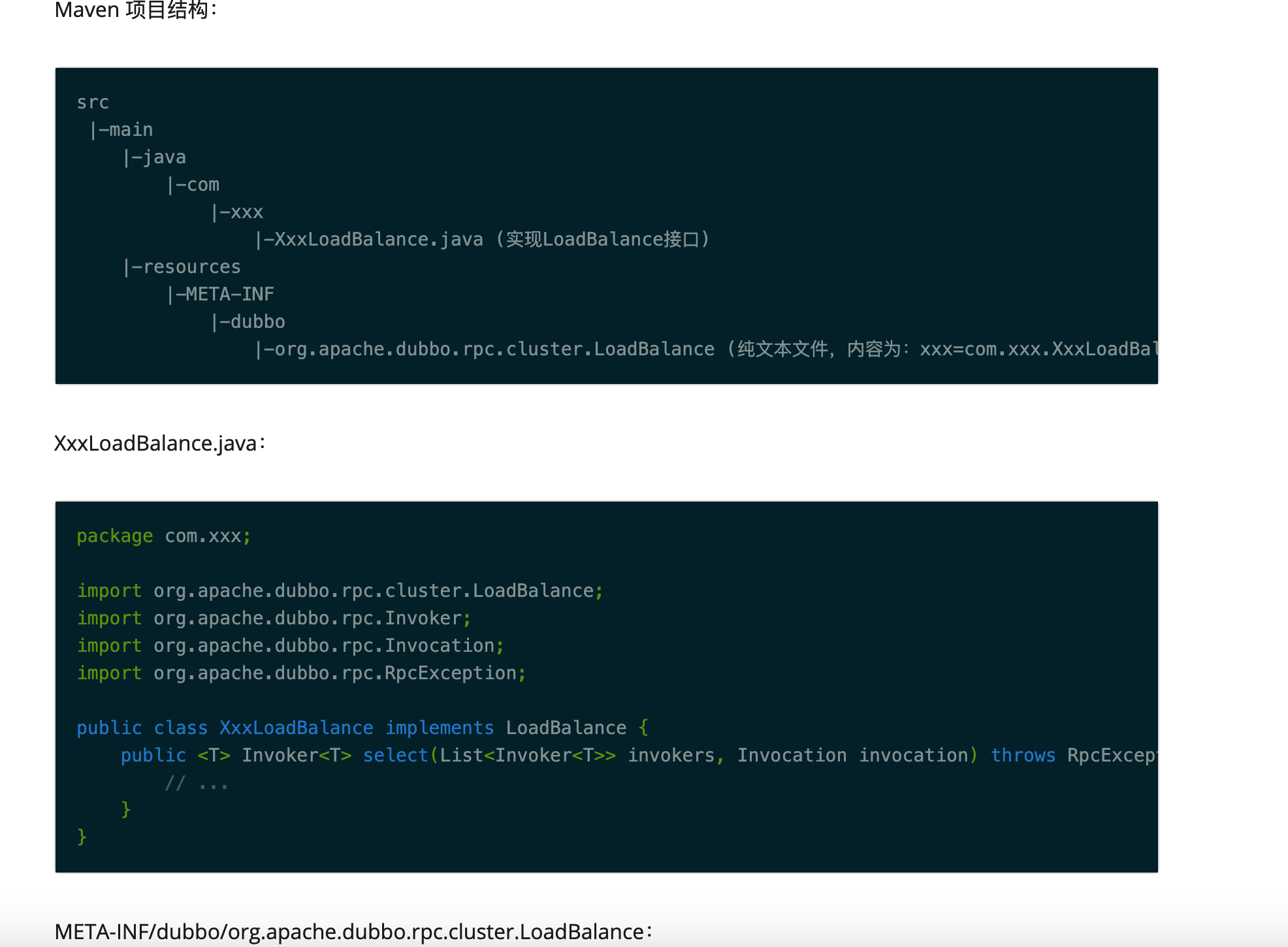Click the '// ...' comment line
The height and width of the screenshot is (947, 1288).
click(197, 783)
